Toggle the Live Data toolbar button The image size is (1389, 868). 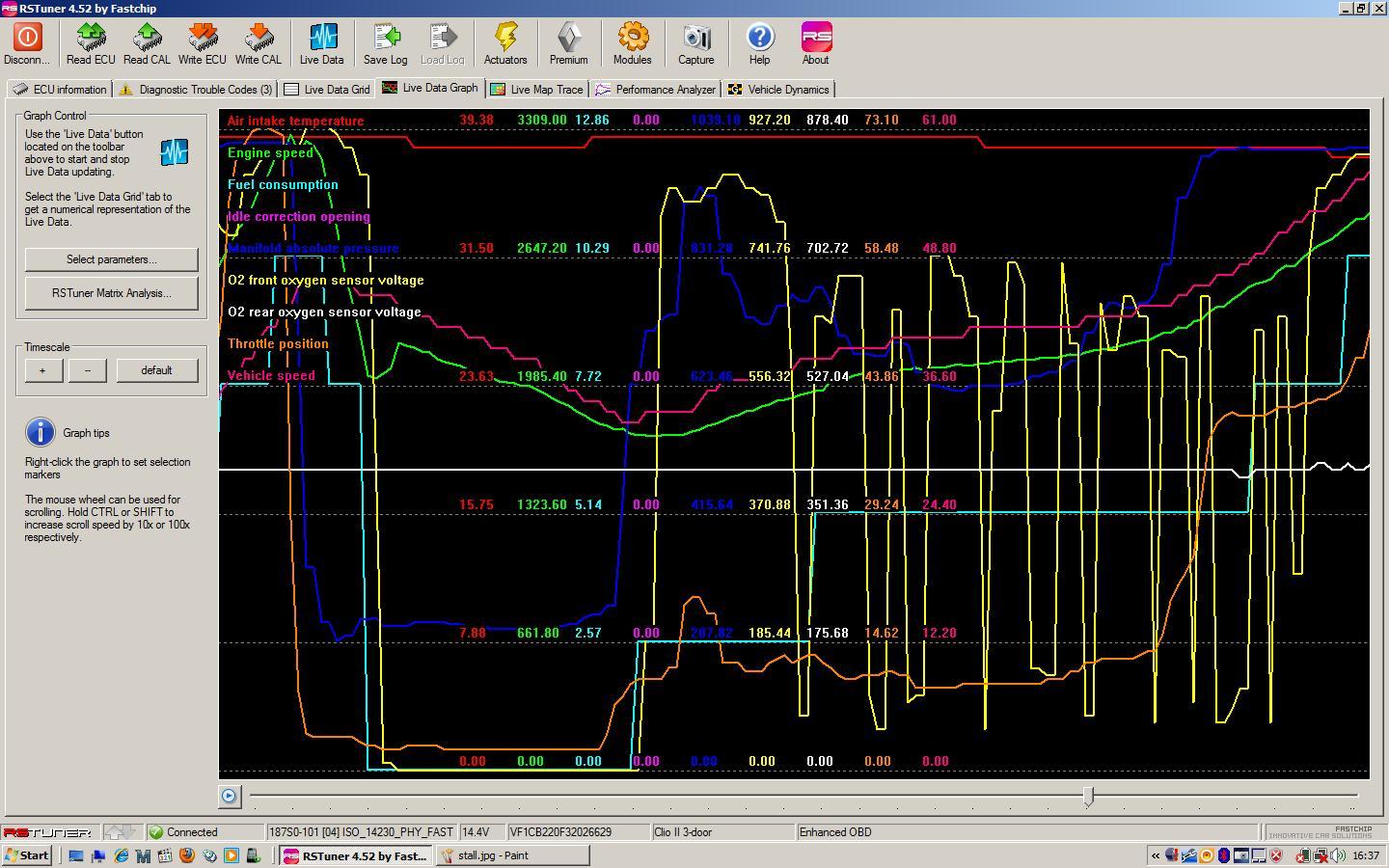(321, 39)
